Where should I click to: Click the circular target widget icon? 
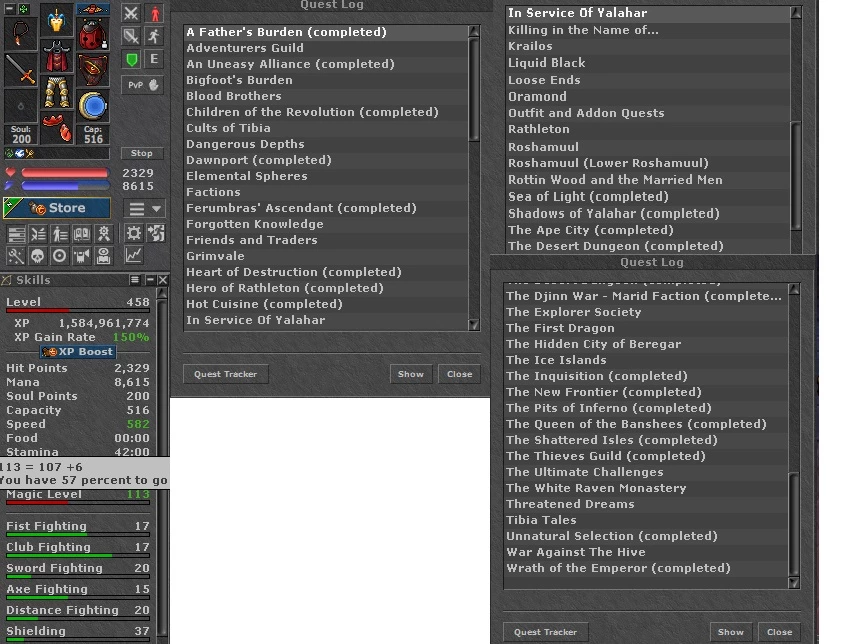pos(60,256)
